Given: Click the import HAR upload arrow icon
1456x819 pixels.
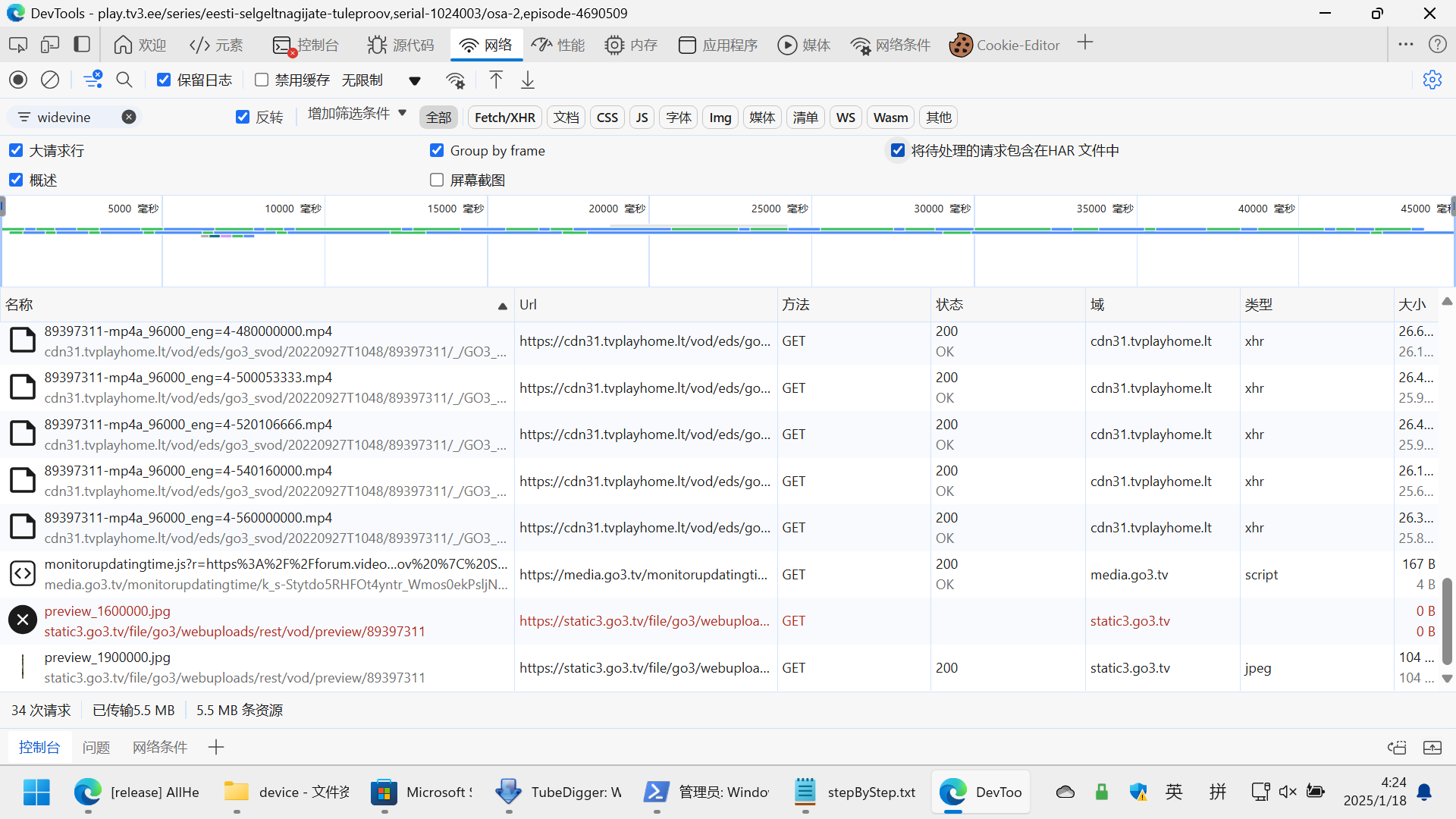Looking at the screenshot, I should click(x=495, y=80).
